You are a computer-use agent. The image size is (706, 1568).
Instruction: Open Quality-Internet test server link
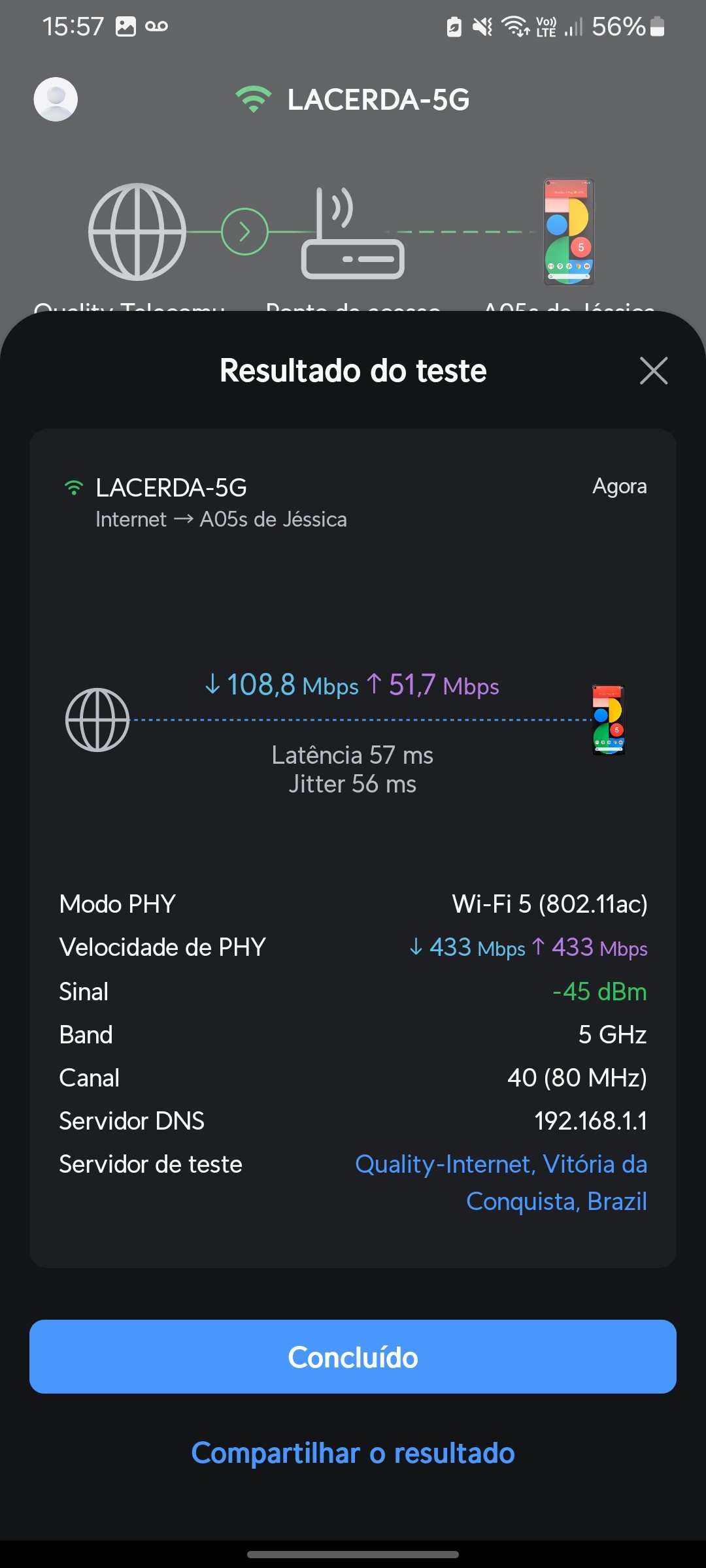pyautogui.click(x=501, y=1183)
